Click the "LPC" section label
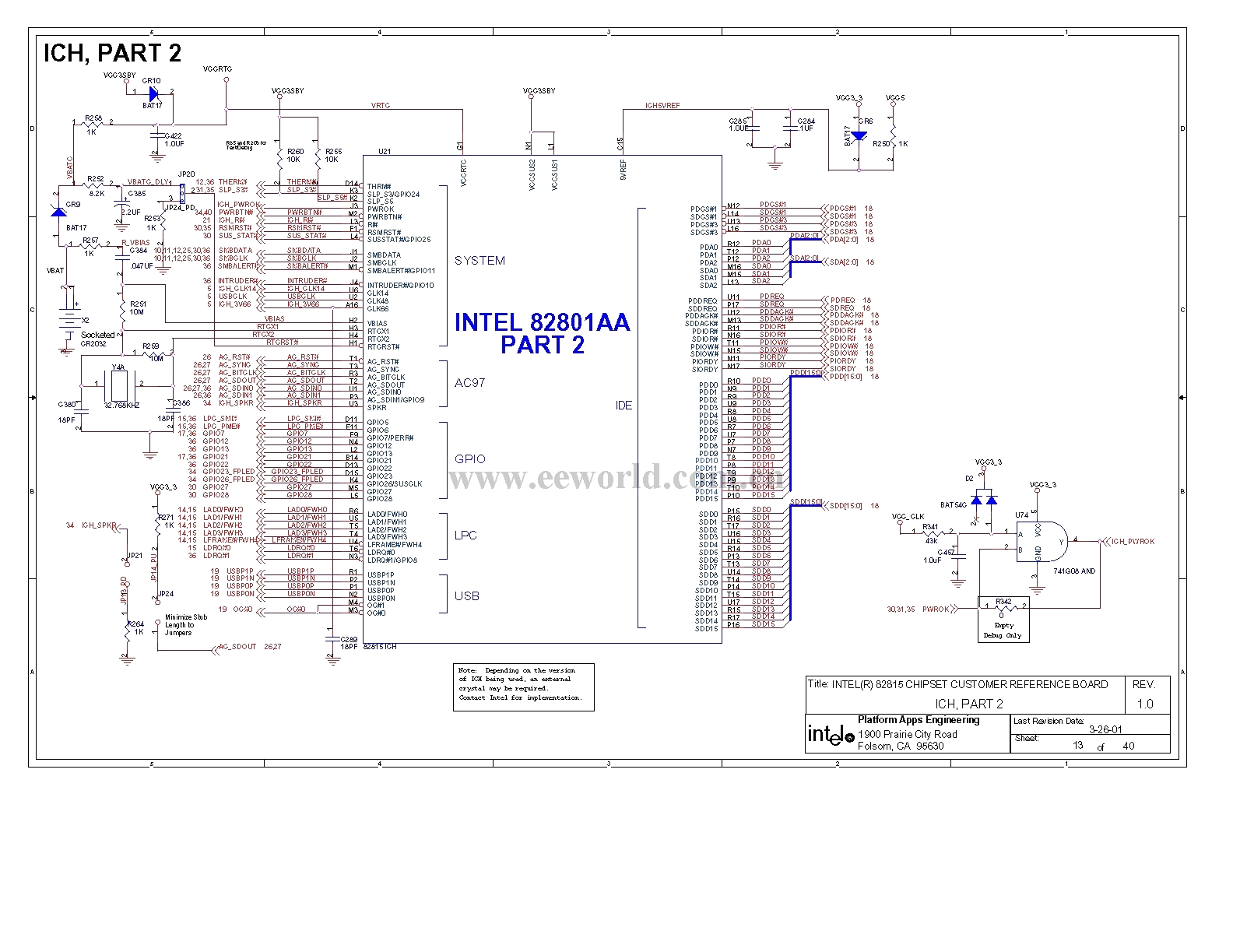The image size is (1233, 952). click(465, 536)
